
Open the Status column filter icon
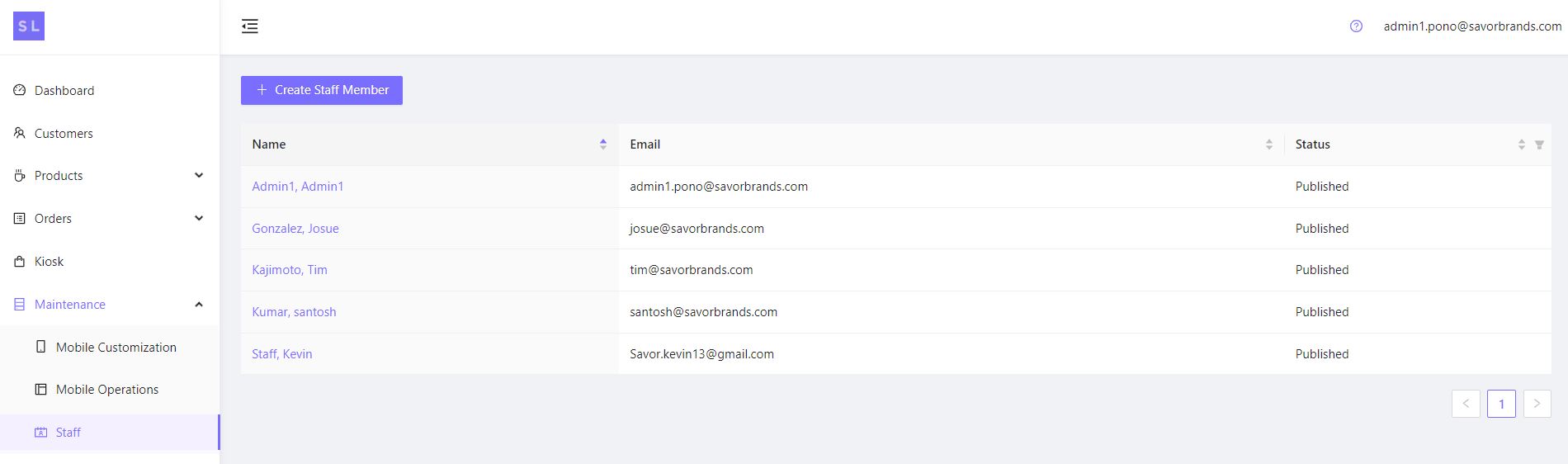coord(1539,144)
